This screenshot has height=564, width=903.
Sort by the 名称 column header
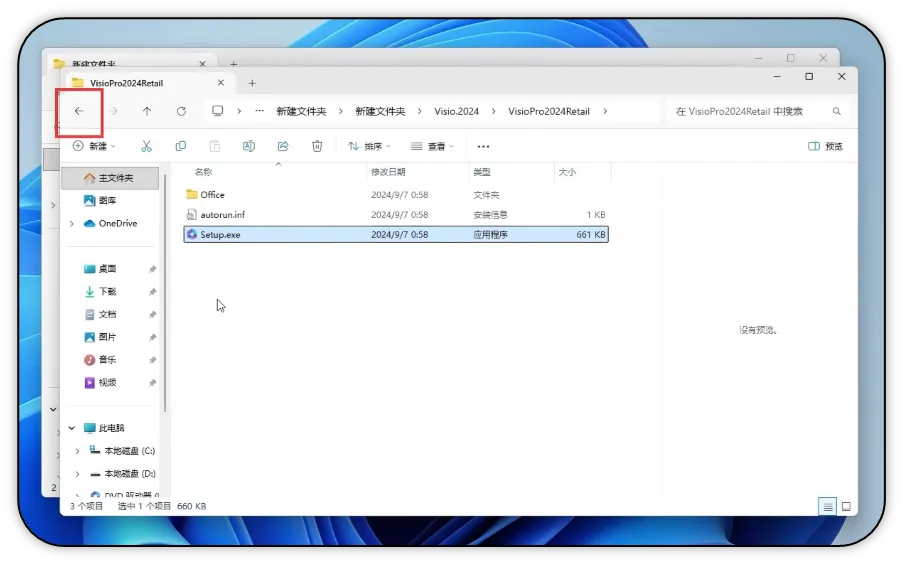point(203,172)
